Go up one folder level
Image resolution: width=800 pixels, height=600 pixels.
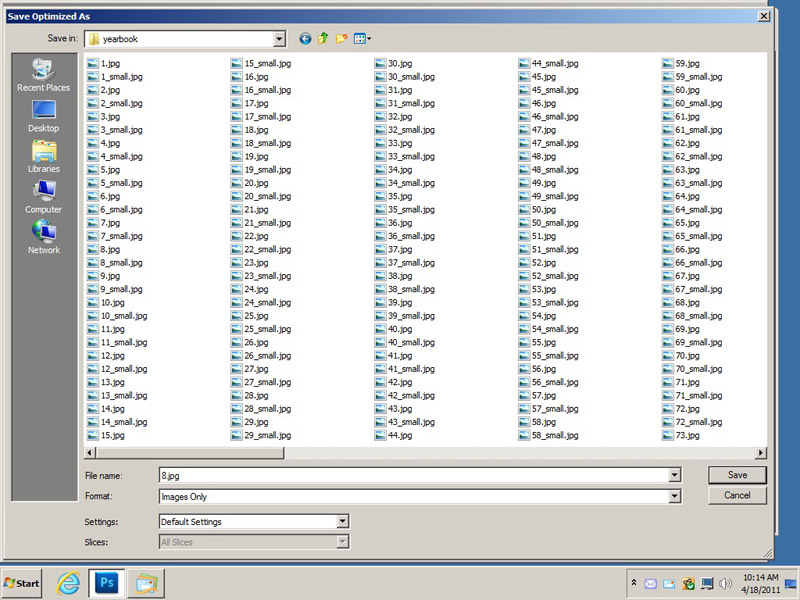coord(323,39)
